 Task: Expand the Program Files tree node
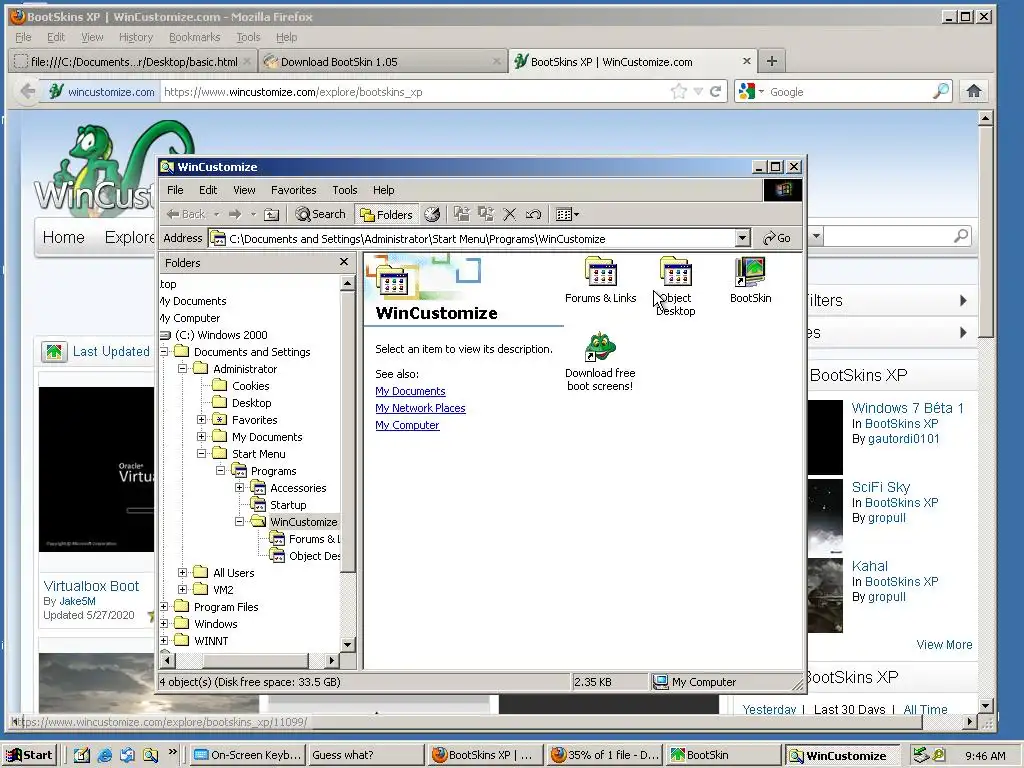point(164,607)
